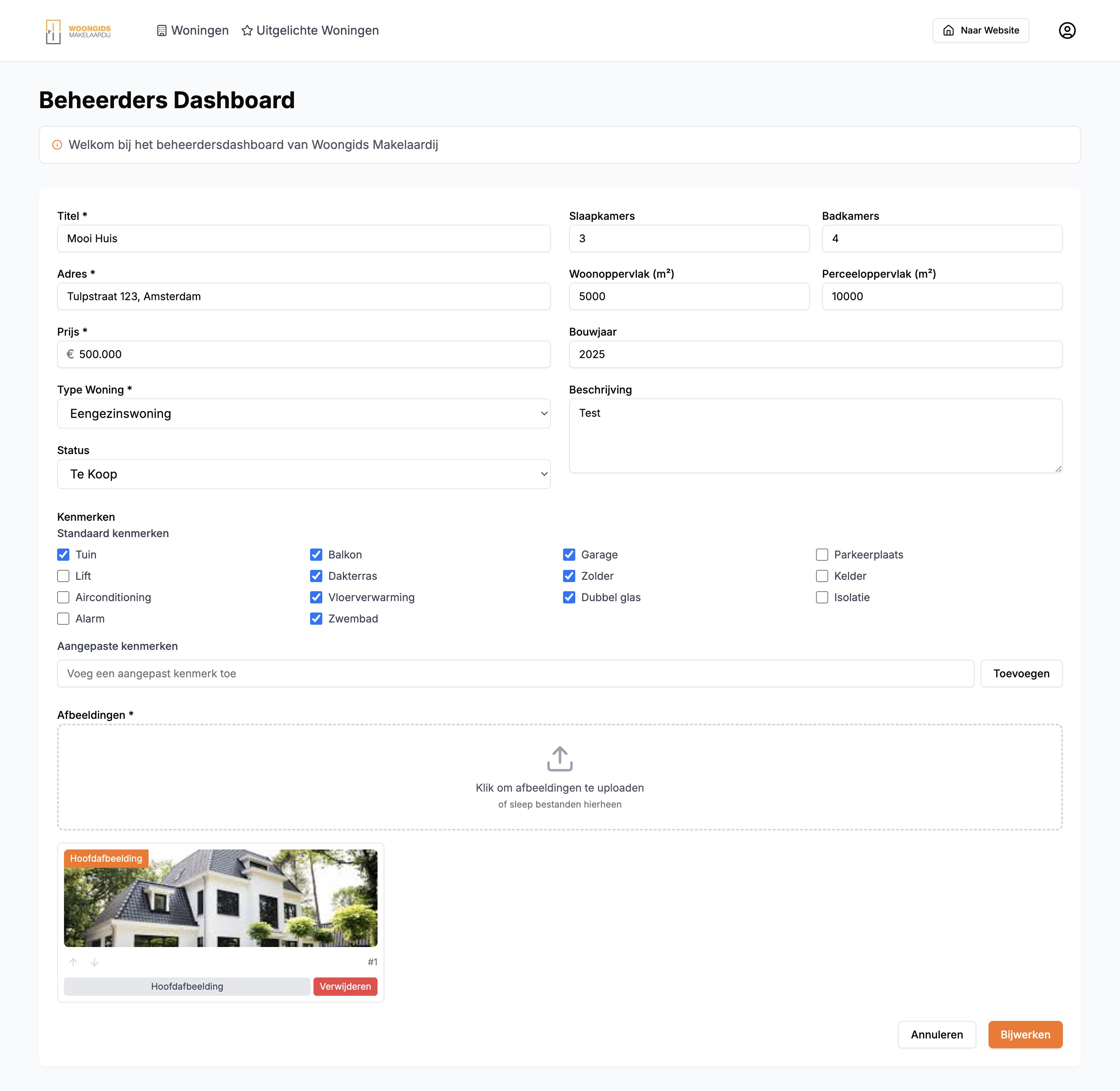
Task: Open the user account profile icon
Action: pos(1067,30)
